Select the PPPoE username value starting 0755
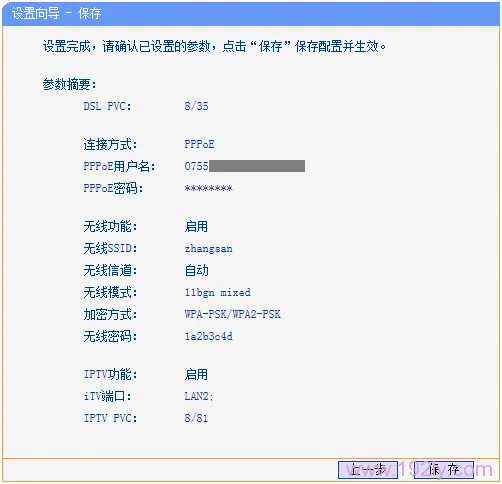 tap(244, 166)
